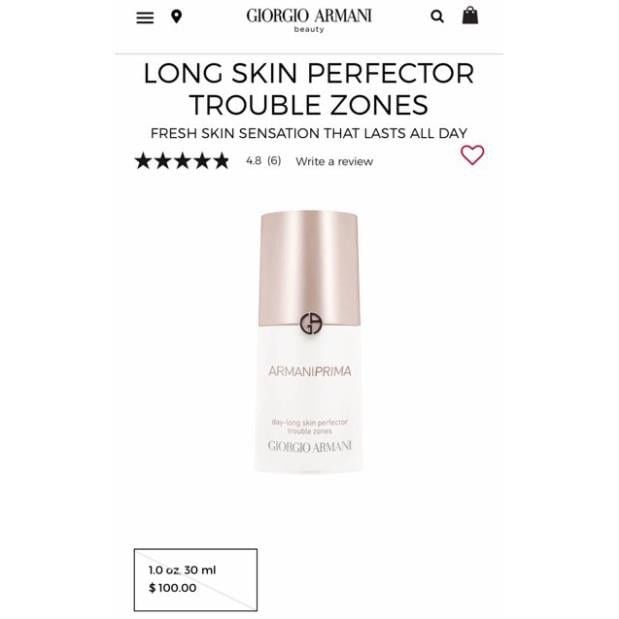Open the (6) reviews count

click(274, 161)
